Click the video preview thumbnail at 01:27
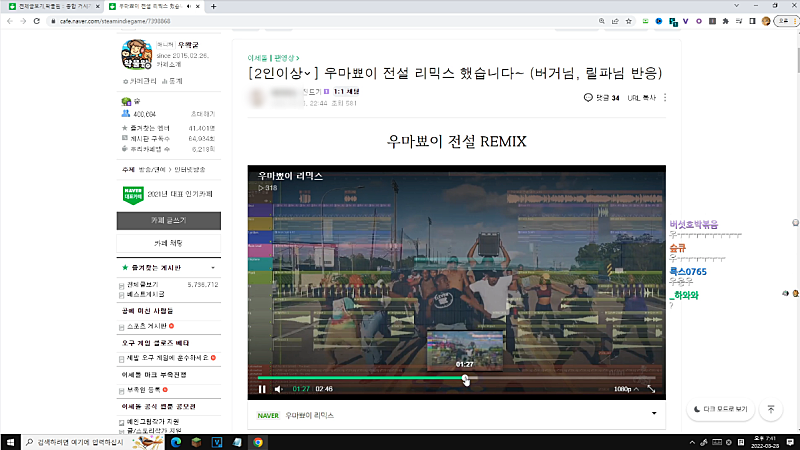This screenshot has width=800, height=450. tap(464, 350)
